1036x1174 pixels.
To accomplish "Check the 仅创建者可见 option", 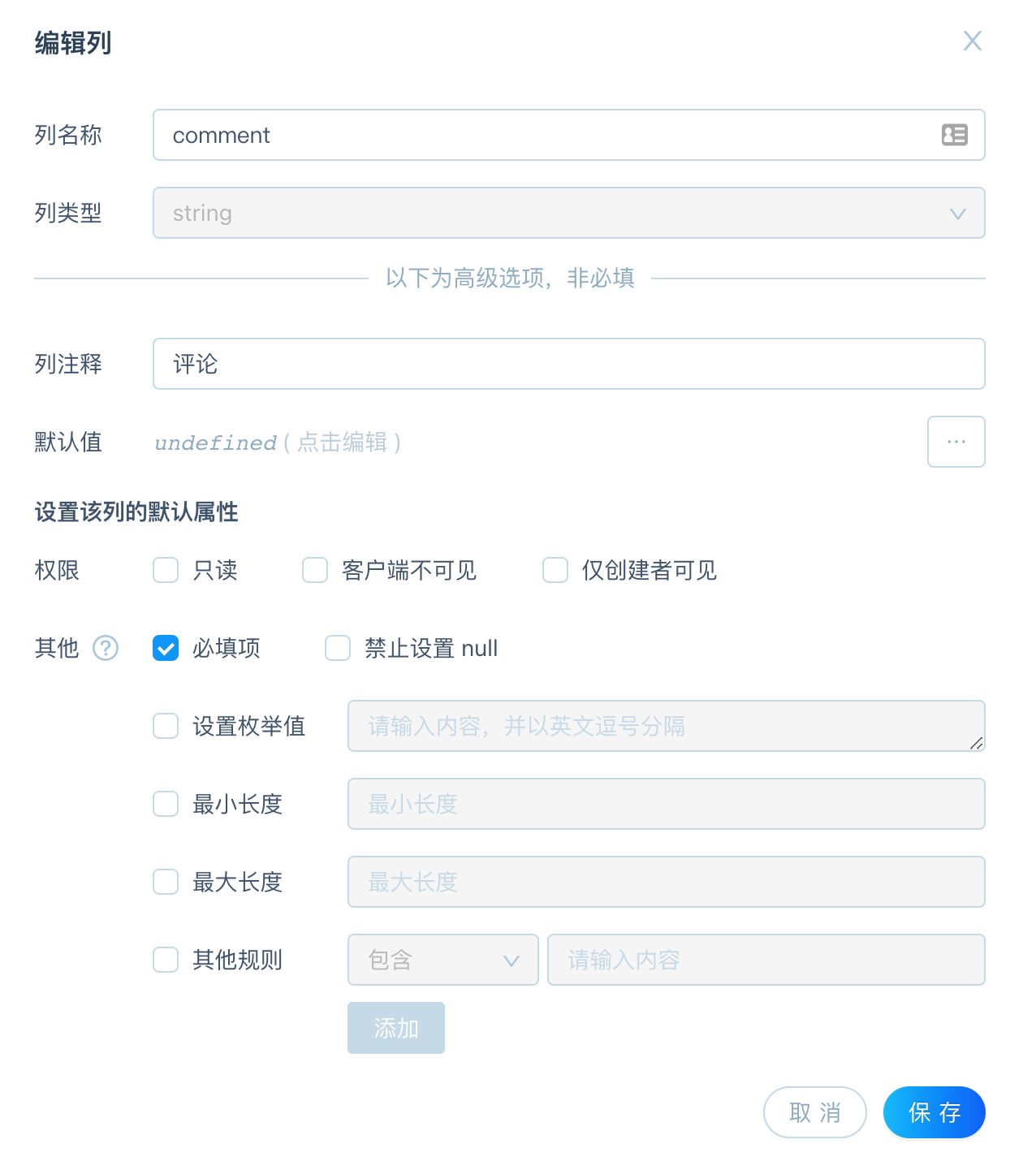I will [x=555, y=570].
